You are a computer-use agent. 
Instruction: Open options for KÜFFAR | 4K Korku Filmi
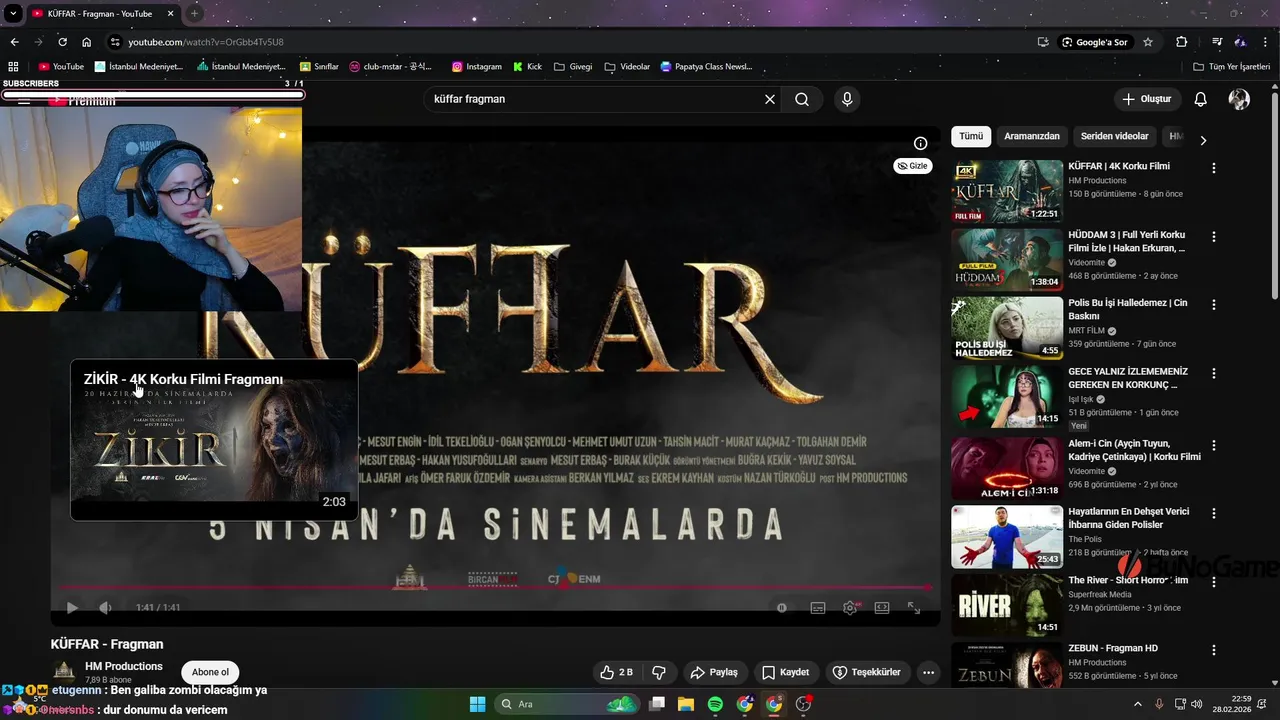click(x=1214, y=168)
